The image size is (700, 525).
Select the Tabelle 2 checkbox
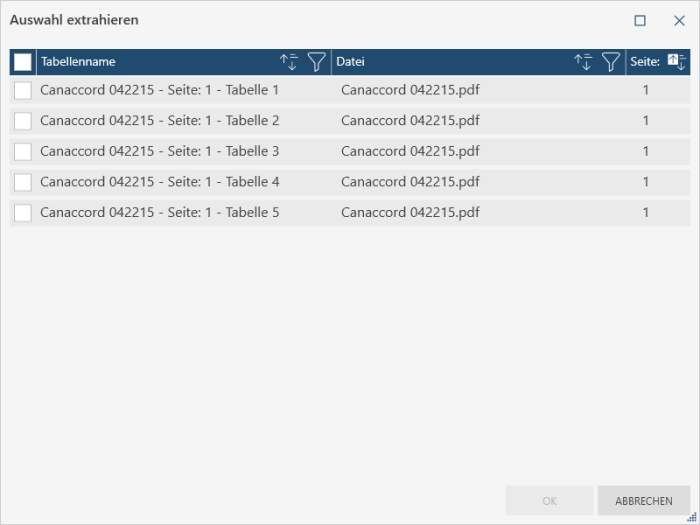(23, 121)
